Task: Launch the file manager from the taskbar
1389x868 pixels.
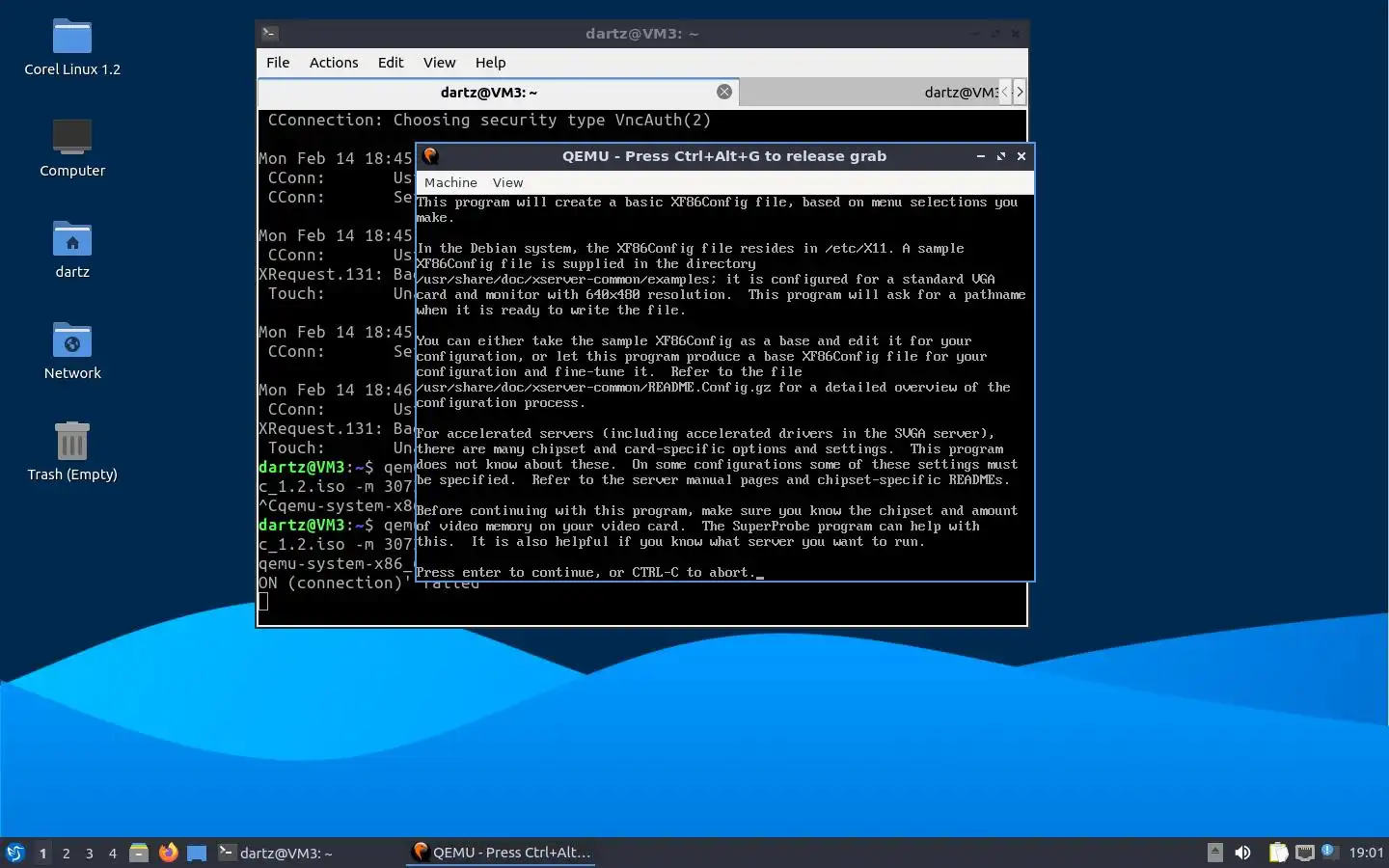Action: 139,853
